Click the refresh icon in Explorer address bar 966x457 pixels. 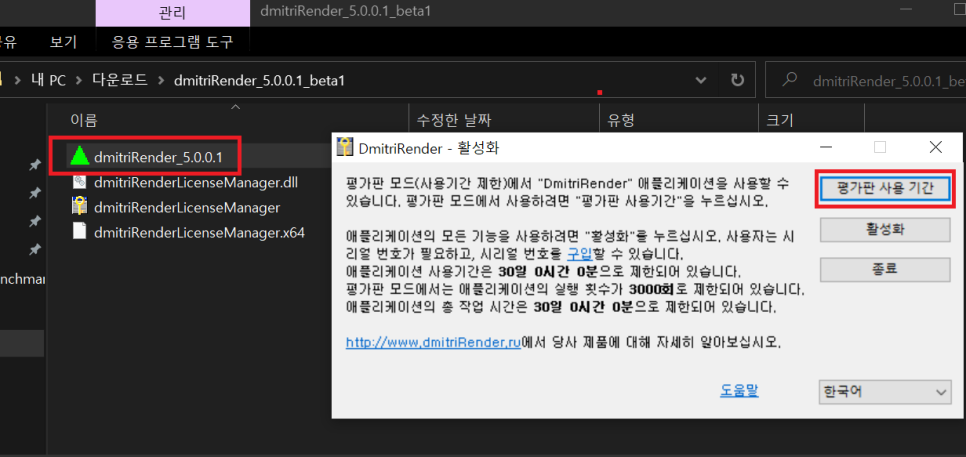tap(736, 80)
